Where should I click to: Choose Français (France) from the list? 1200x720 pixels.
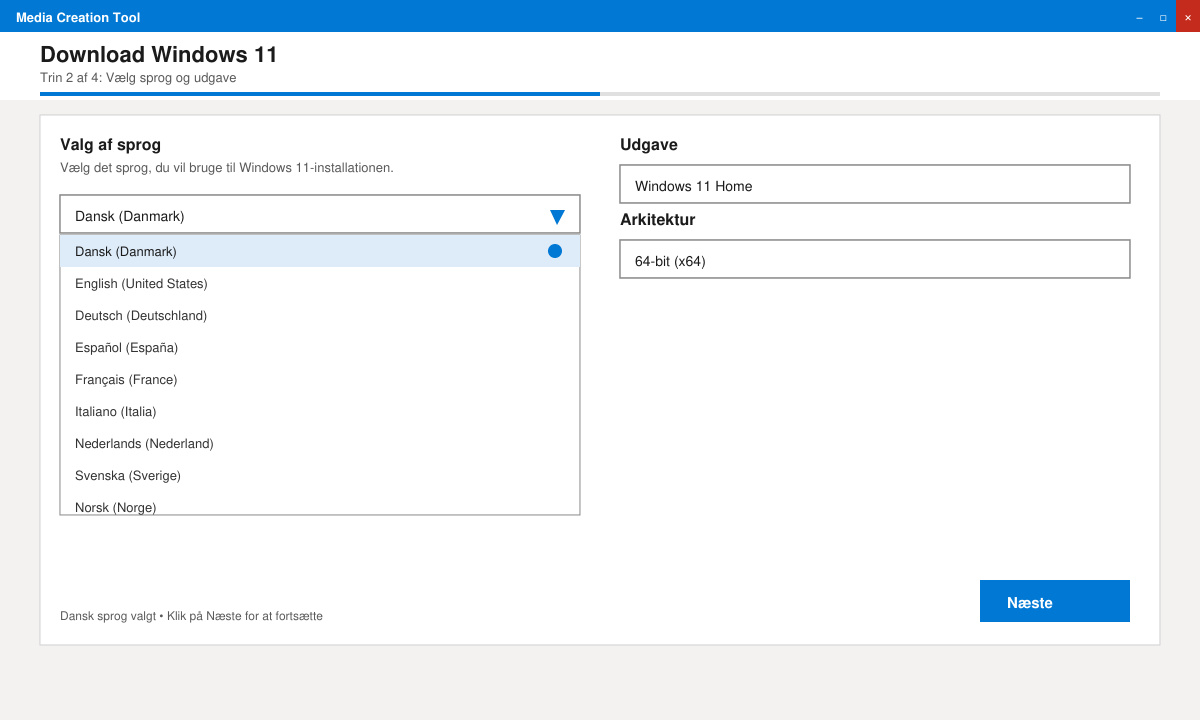[x=320, y=379]
